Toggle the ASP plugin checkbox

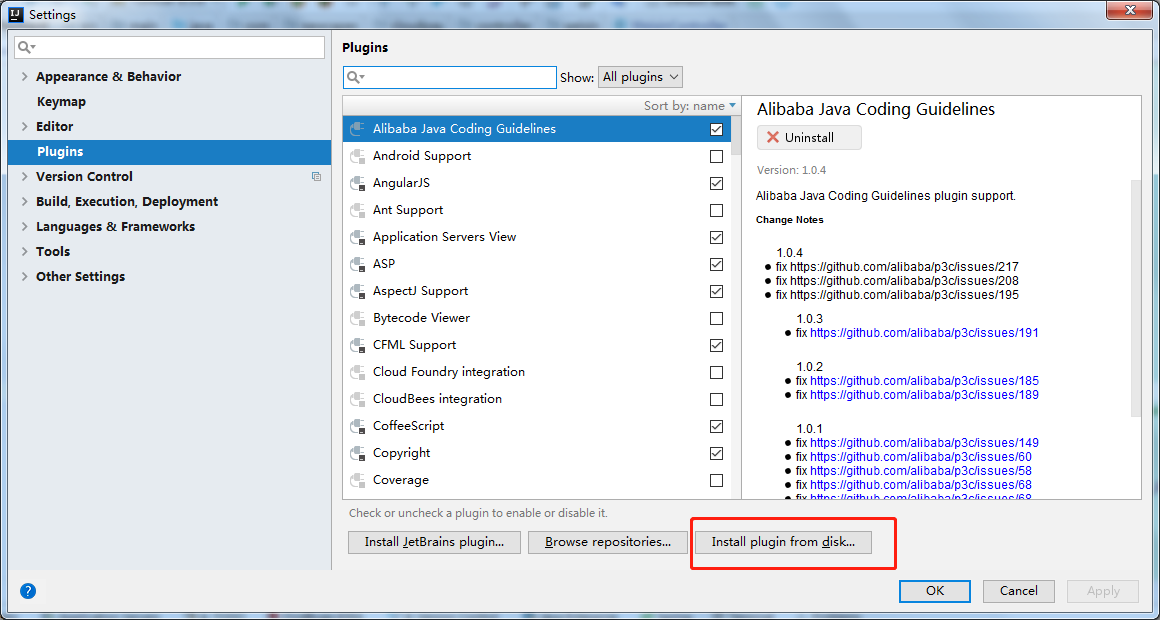click(716, 264)
